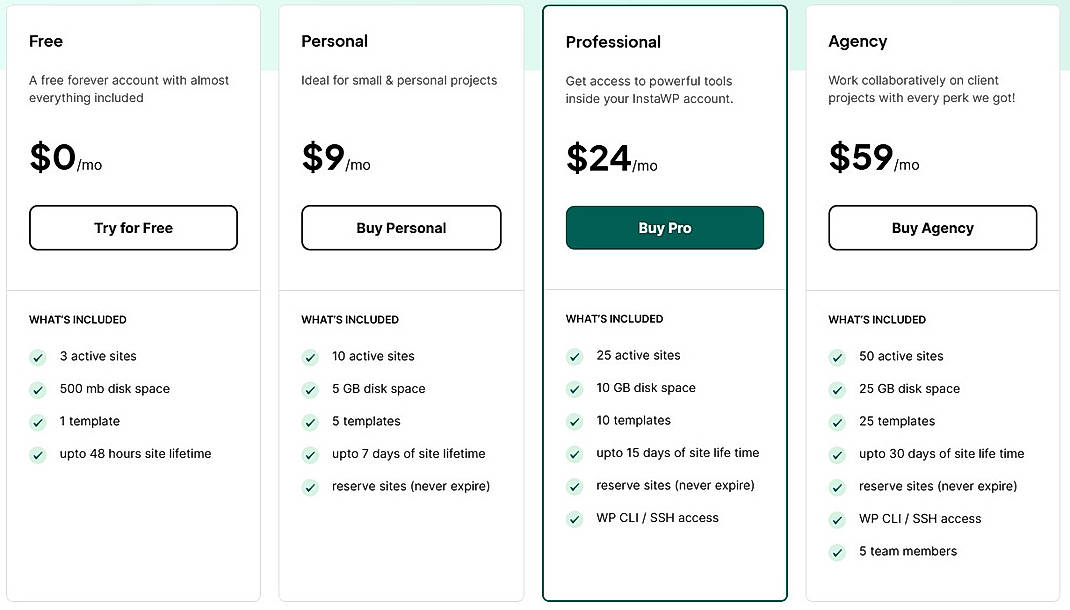Click the checkmark beside 3 active sites
The width and height of the screenshot is (1070, 610).
(38, 357)
